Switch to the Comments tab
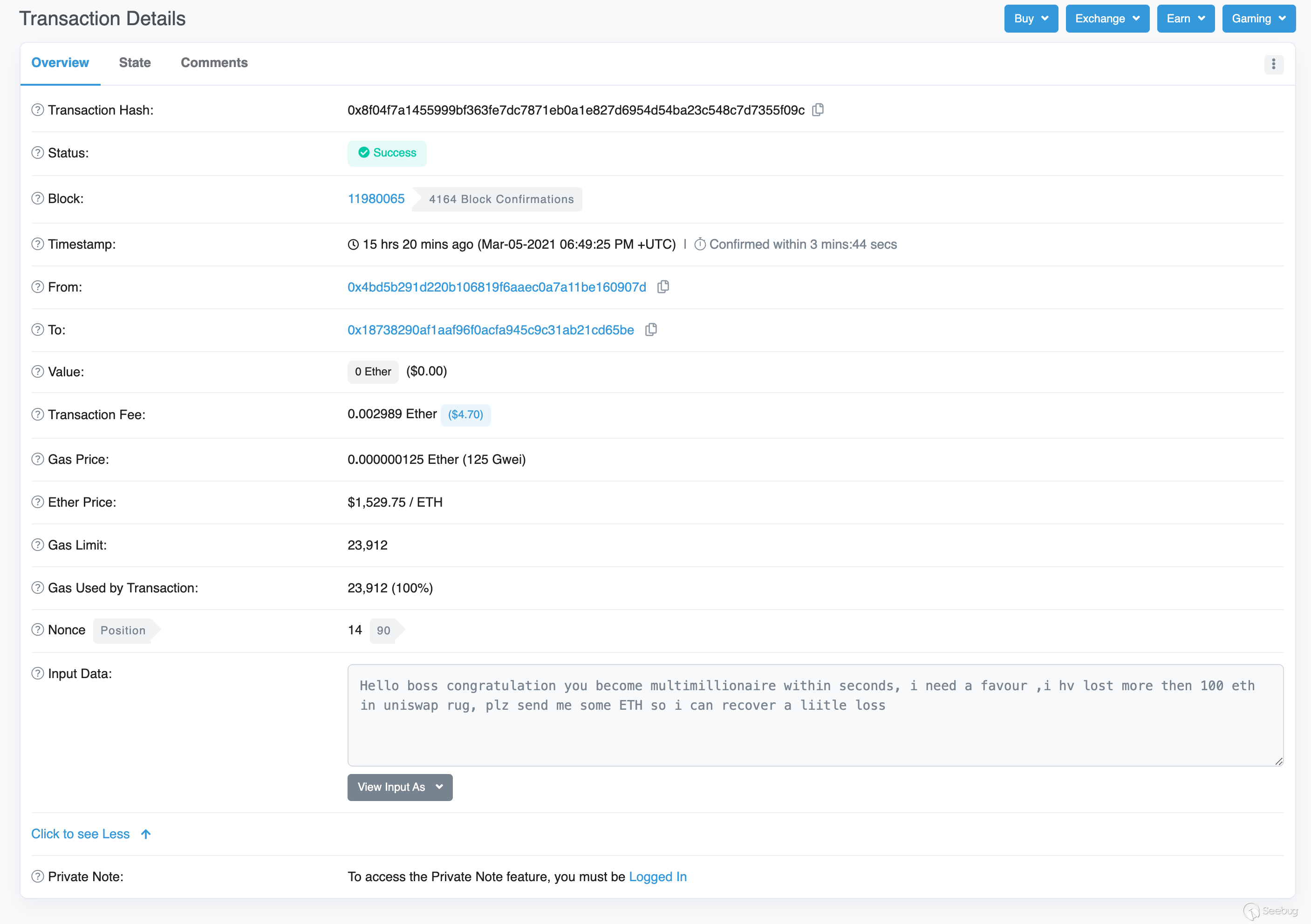This screenshot has width=1311, height=924. coord(214,63)
